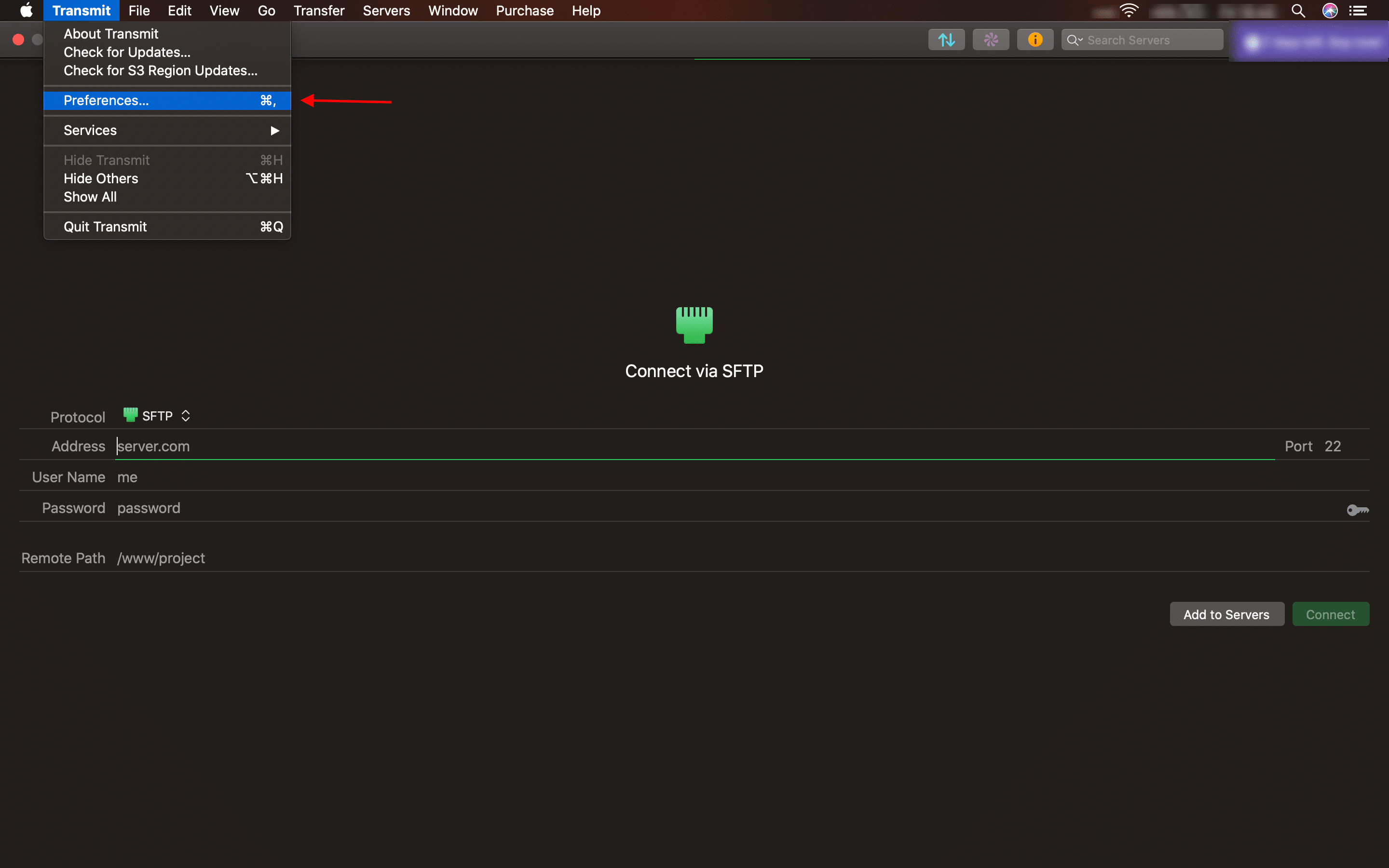1389x868 pixels.
Task: Focus the Address server.com field
Action: click(695, 446)
